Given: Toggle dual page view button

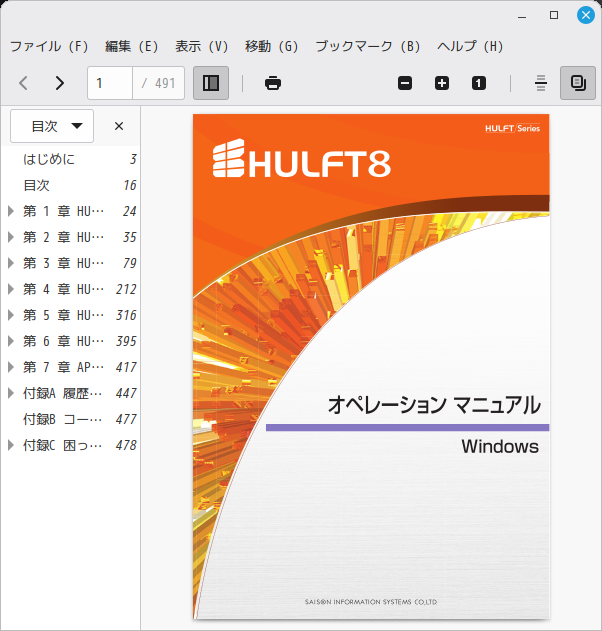Looking at the screenshot, I should 578,83.
